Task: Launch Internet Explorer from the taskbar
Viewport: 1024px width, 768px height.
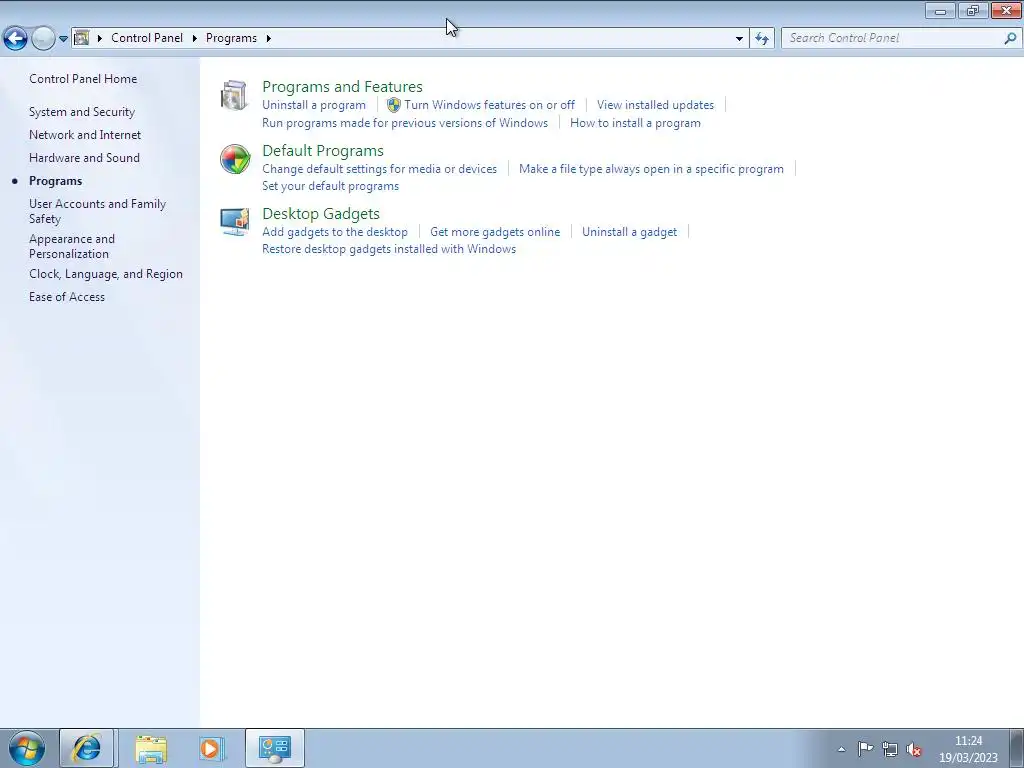Action: (x=86, y=748)
